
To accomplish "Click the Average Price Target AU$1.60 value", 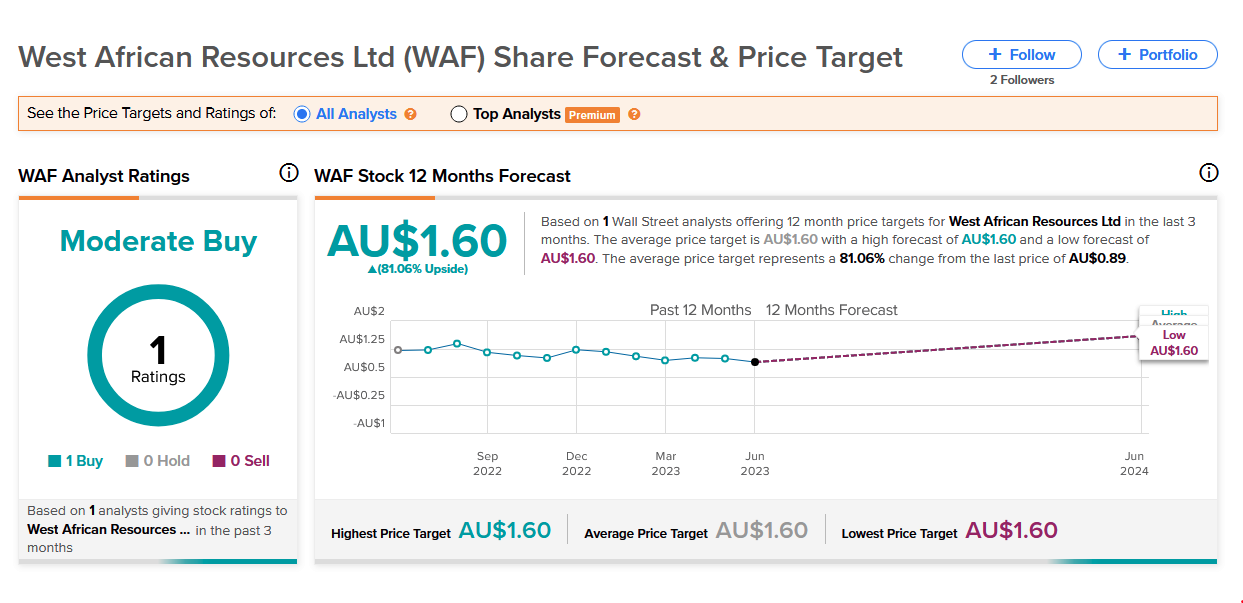I will click(x=762, y=531).
